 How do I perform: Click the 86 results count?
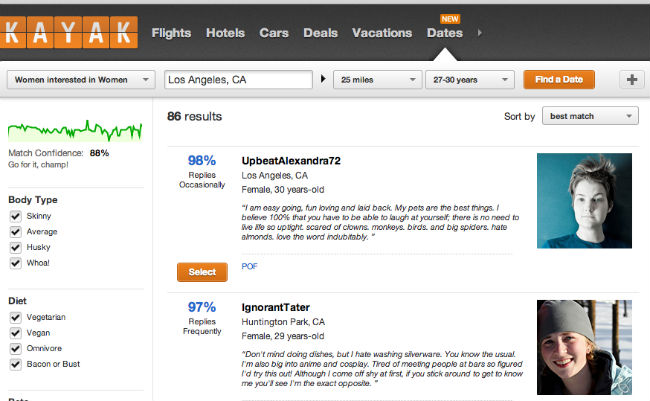pos(194,117)
